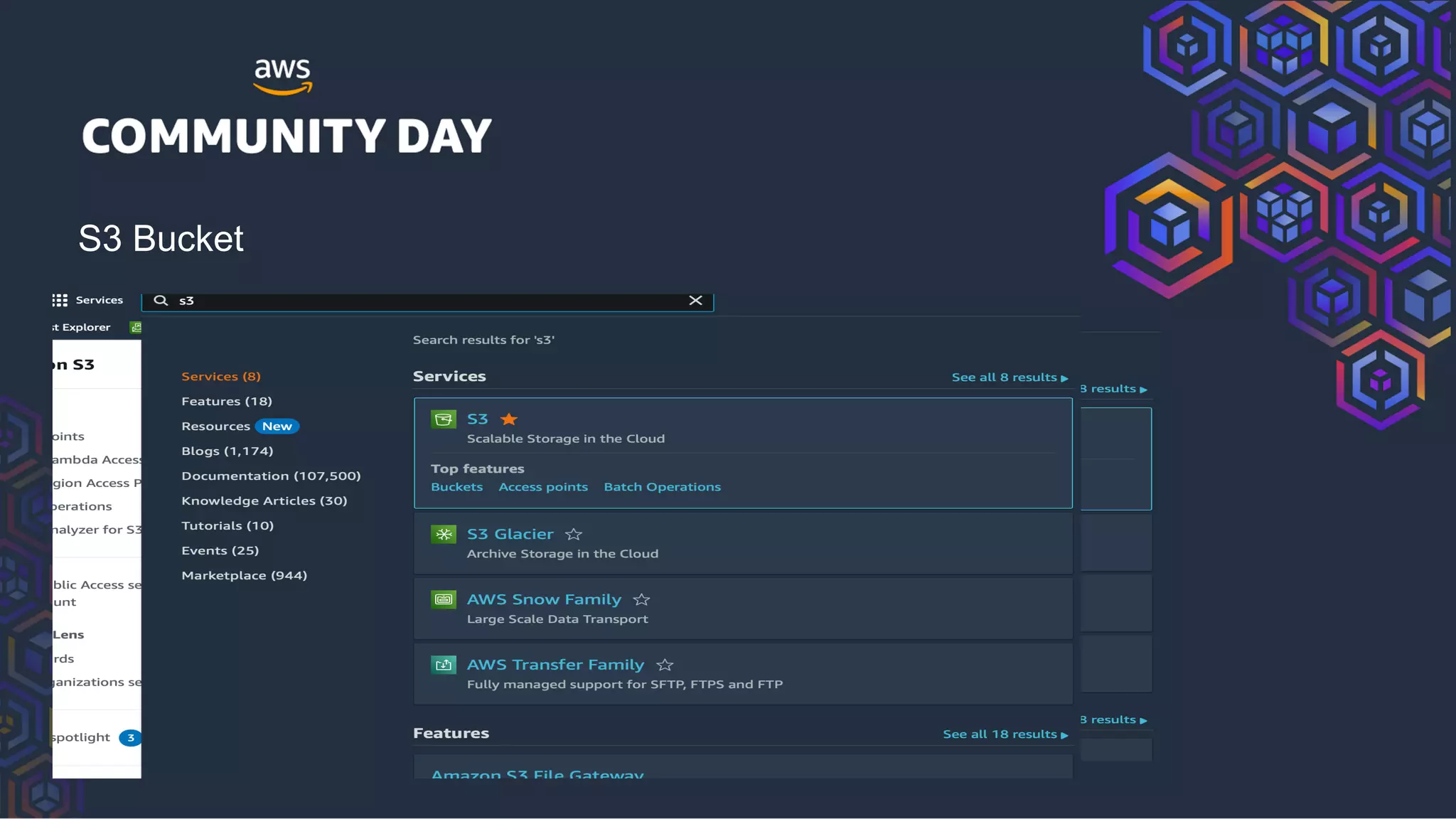
Task: Select the Services (8) filter
Action: 221,377
